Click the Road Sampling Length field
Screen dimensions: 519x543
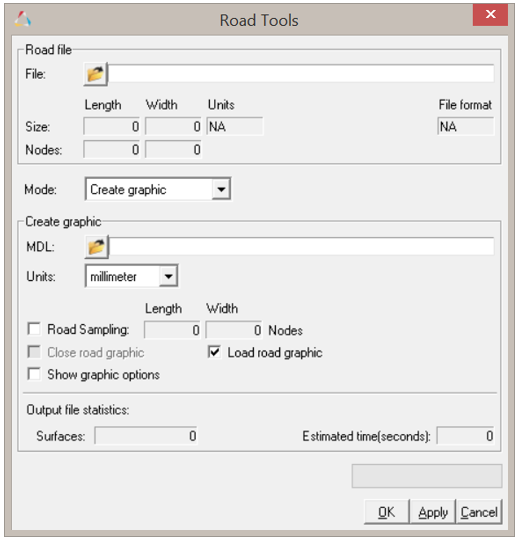tap(172, 330)
